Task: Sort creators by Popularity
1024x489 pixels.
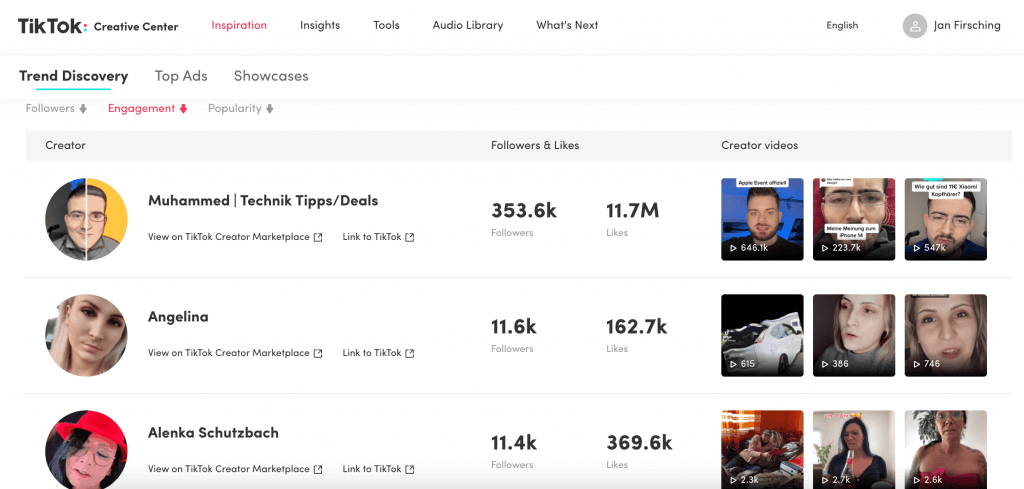Action: click(240, 108)
